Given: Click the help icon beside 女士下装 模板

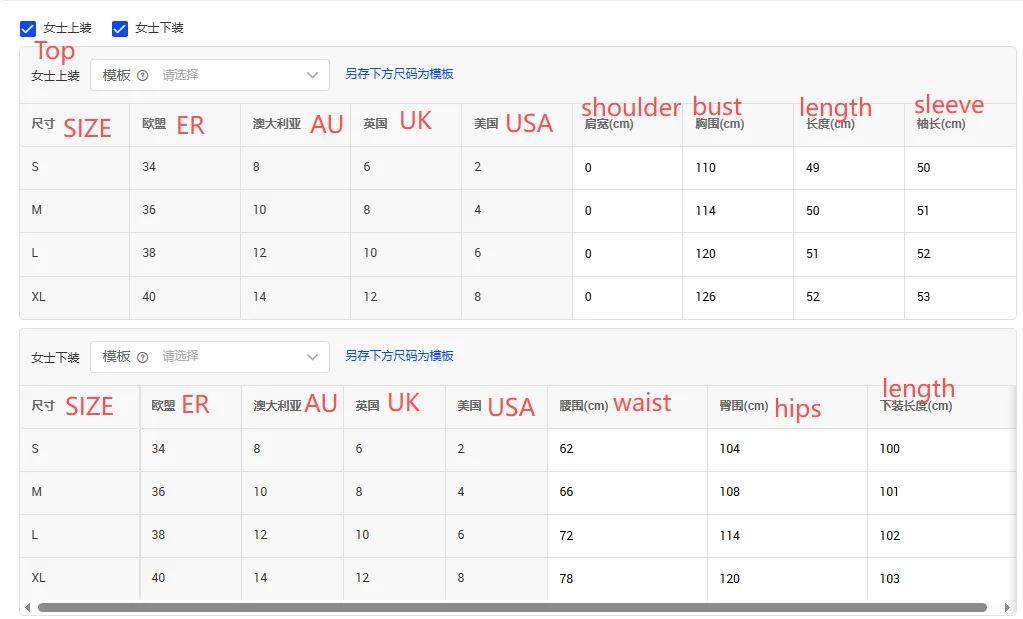Looking at the screenshot, I should click(x=142, y=357).
